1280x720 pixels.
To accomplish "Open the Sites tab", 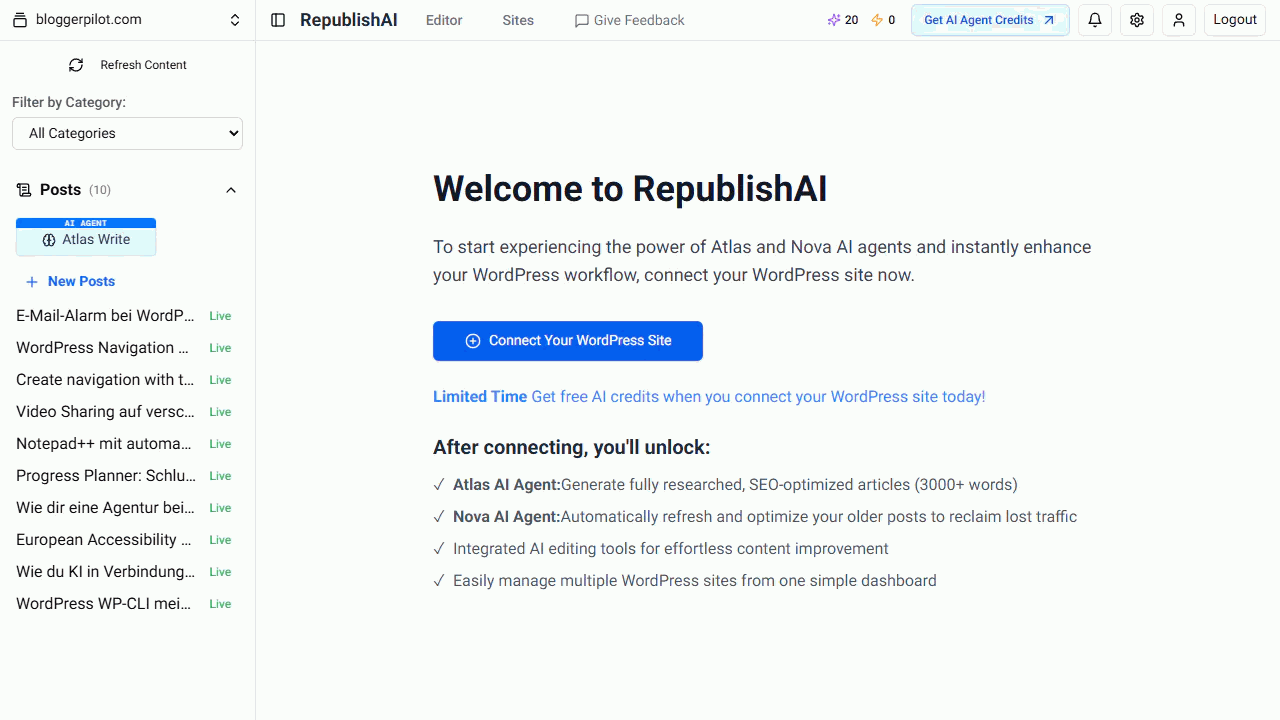I will [x=518, y=20].
